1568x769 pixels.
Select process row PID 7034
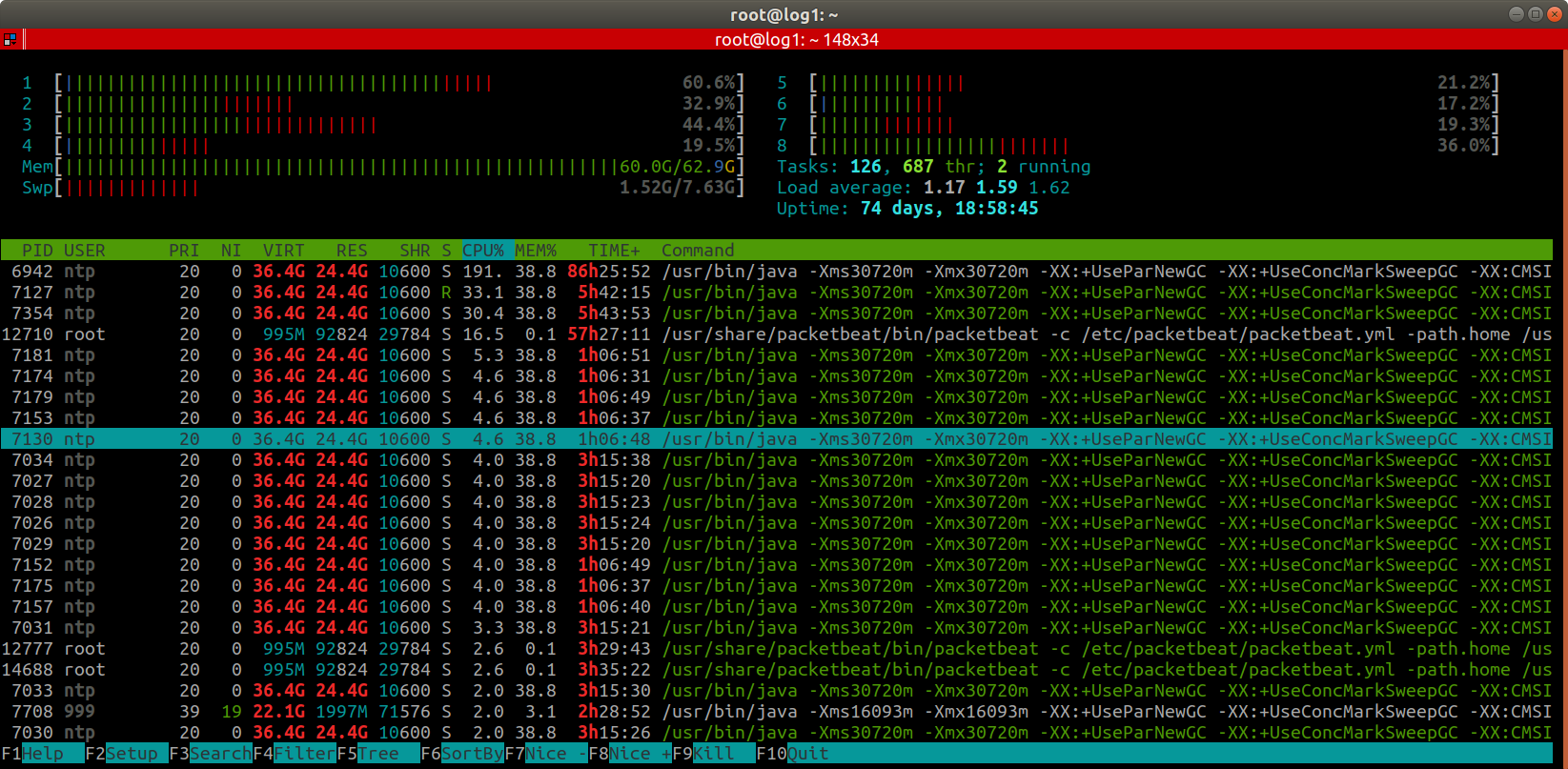pyautogui.click(x=777, y=460)
